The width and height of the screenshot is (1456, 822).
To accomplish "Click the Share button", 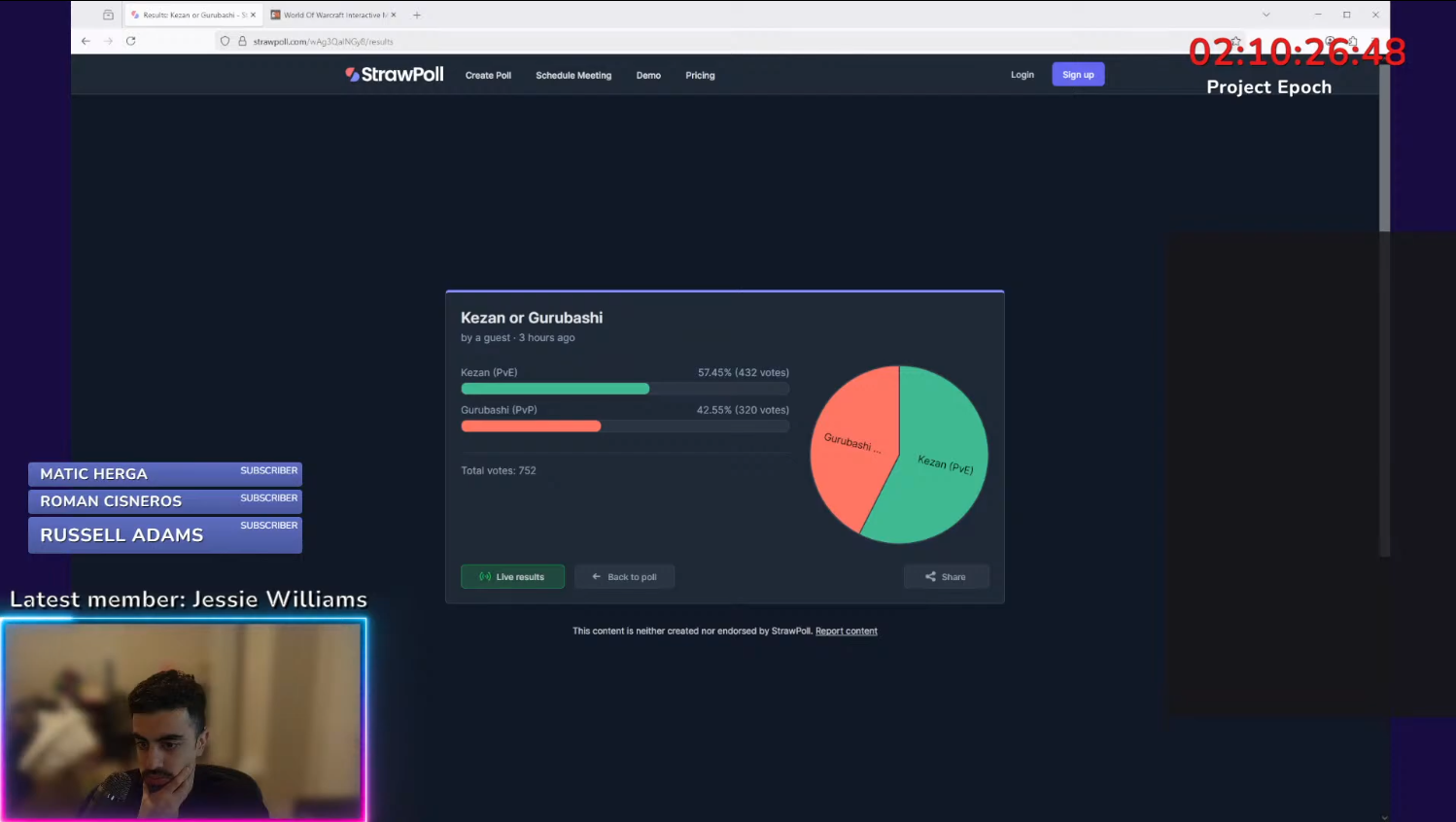I will (947, 577).
